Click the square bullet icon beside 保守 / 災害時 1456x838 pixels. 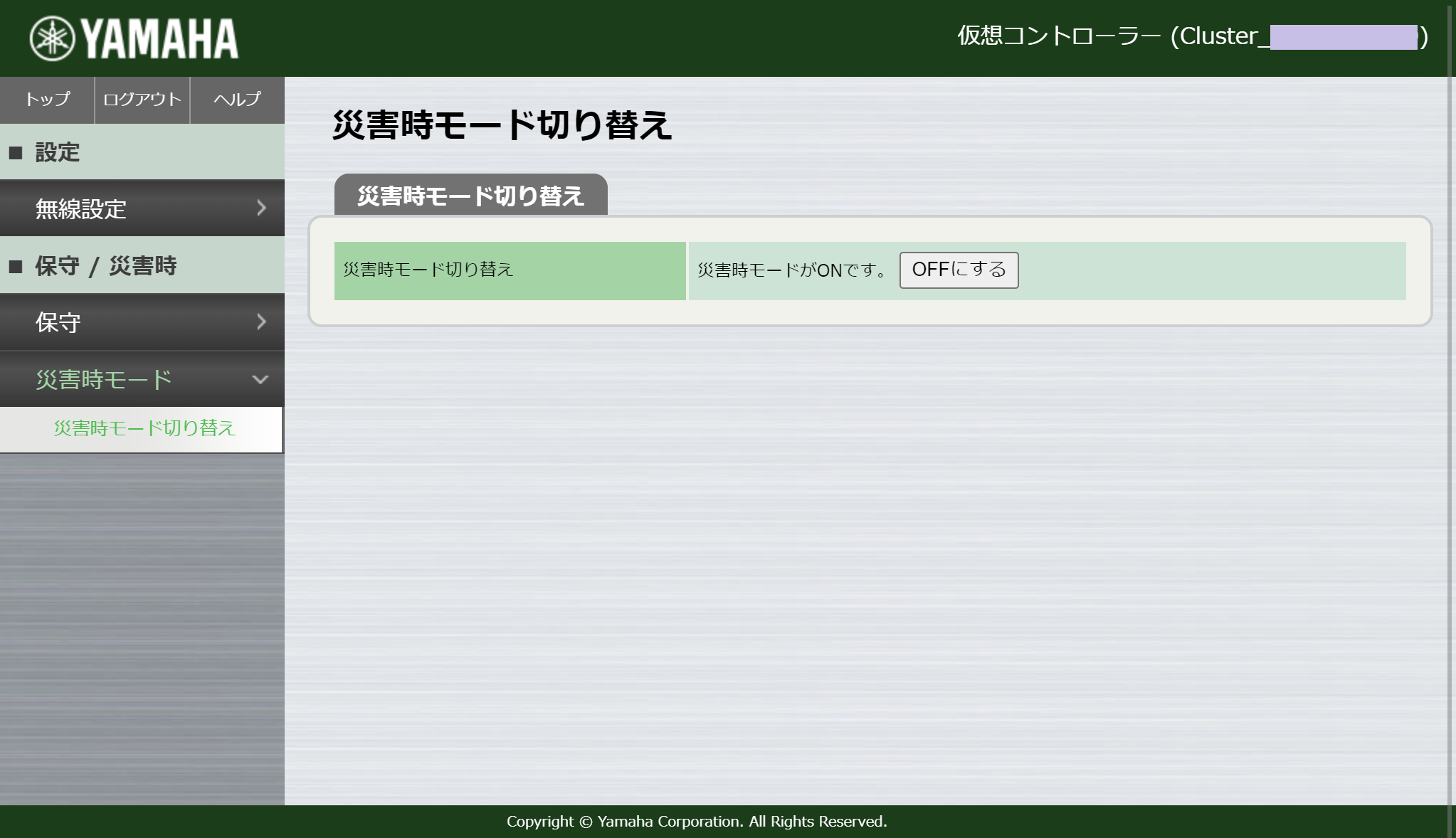[x=16, y=265]
